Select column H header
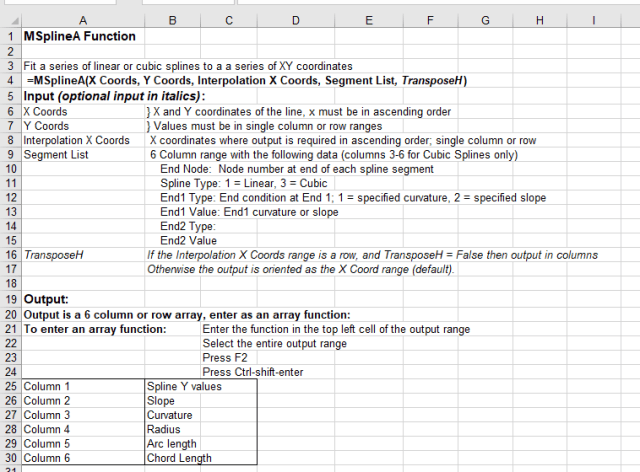 (x=540, y=20)
